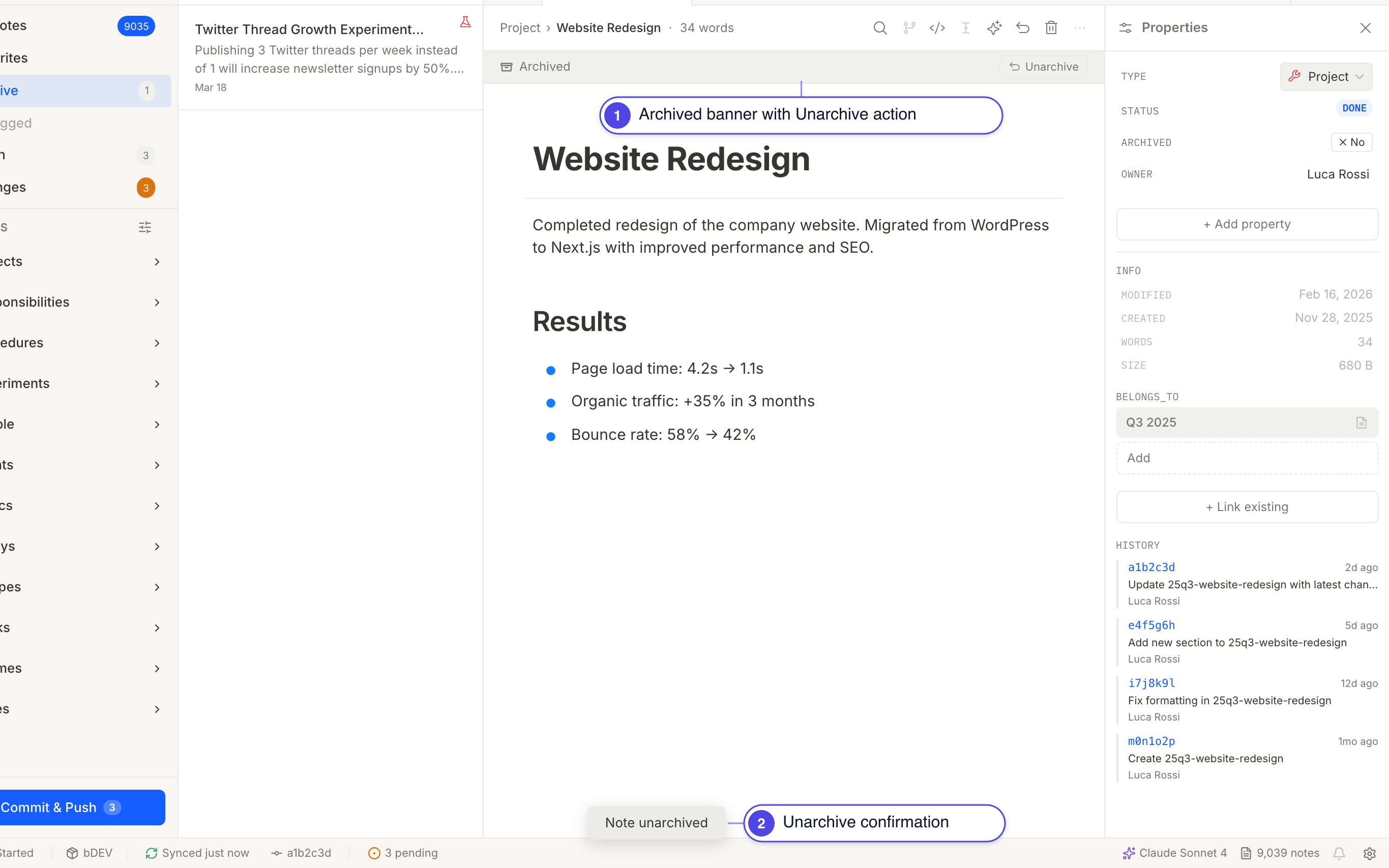The image size is (1389, 868).
Task: Click the Owner value Luca Rossi
Action: 1337,174
